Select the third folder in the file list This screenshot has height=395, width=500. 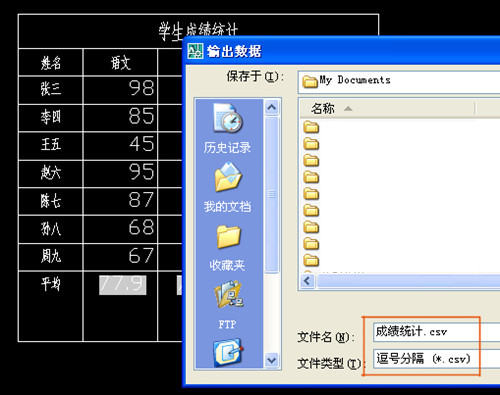point(311,160)
